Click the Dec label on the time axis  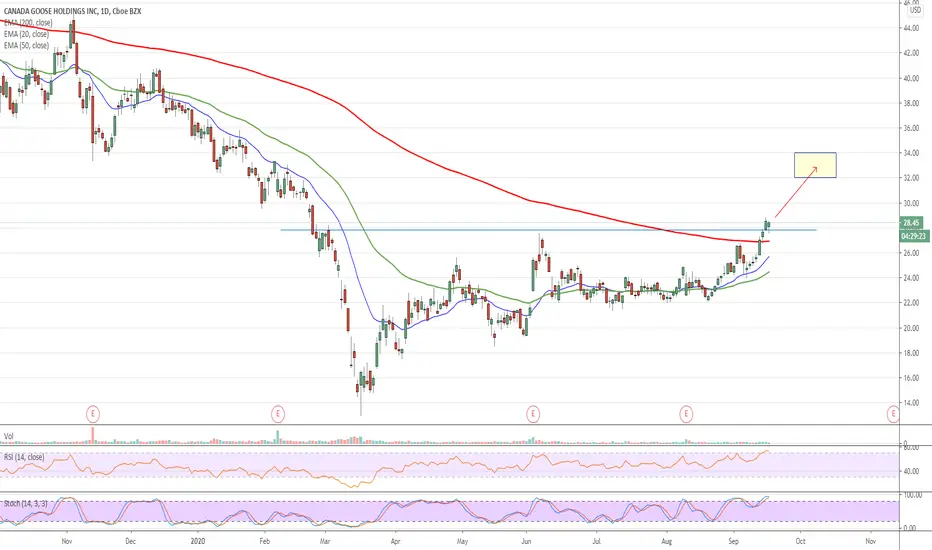click(131, 541)
